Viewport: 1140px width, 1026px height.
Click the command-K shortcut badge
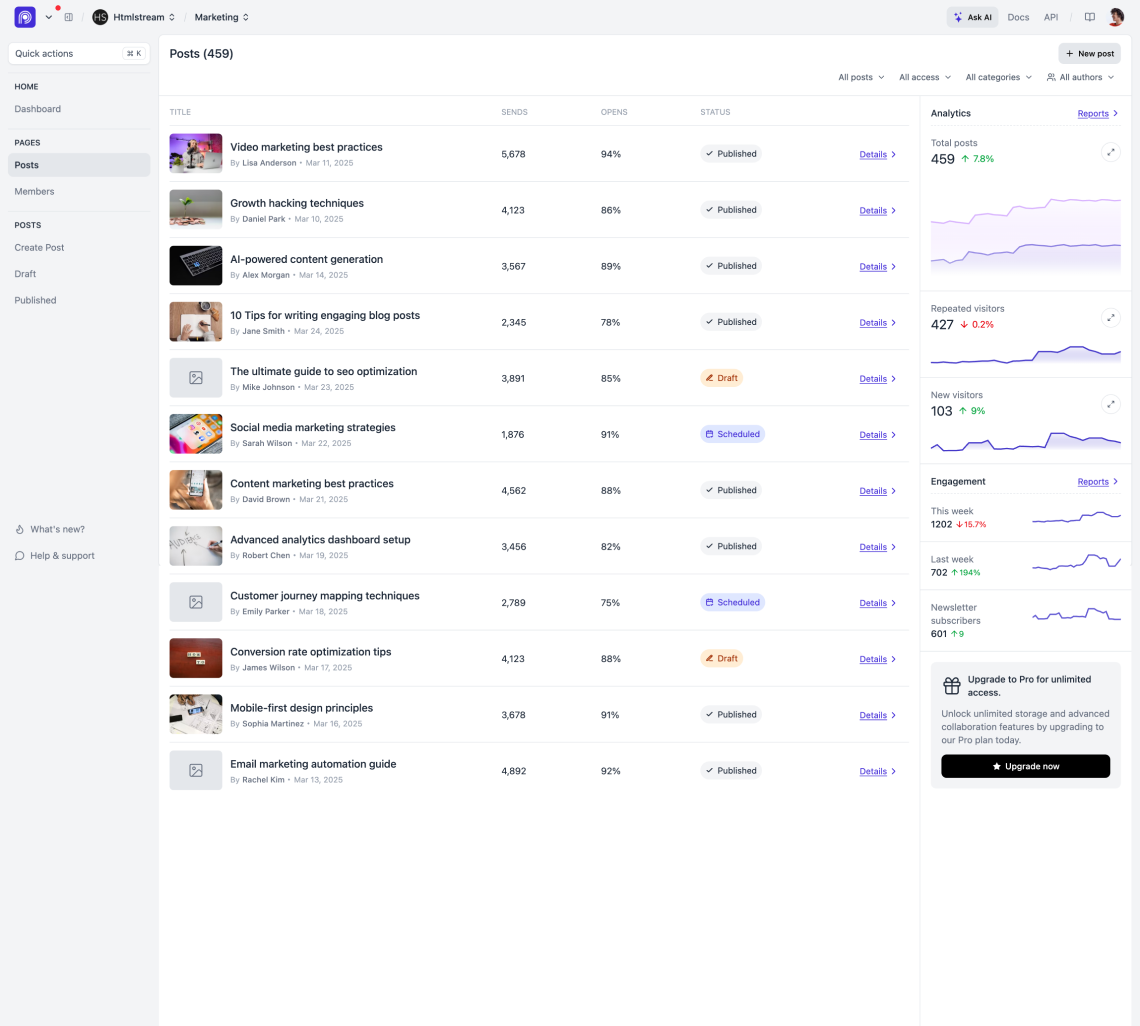tap(134, 53)
